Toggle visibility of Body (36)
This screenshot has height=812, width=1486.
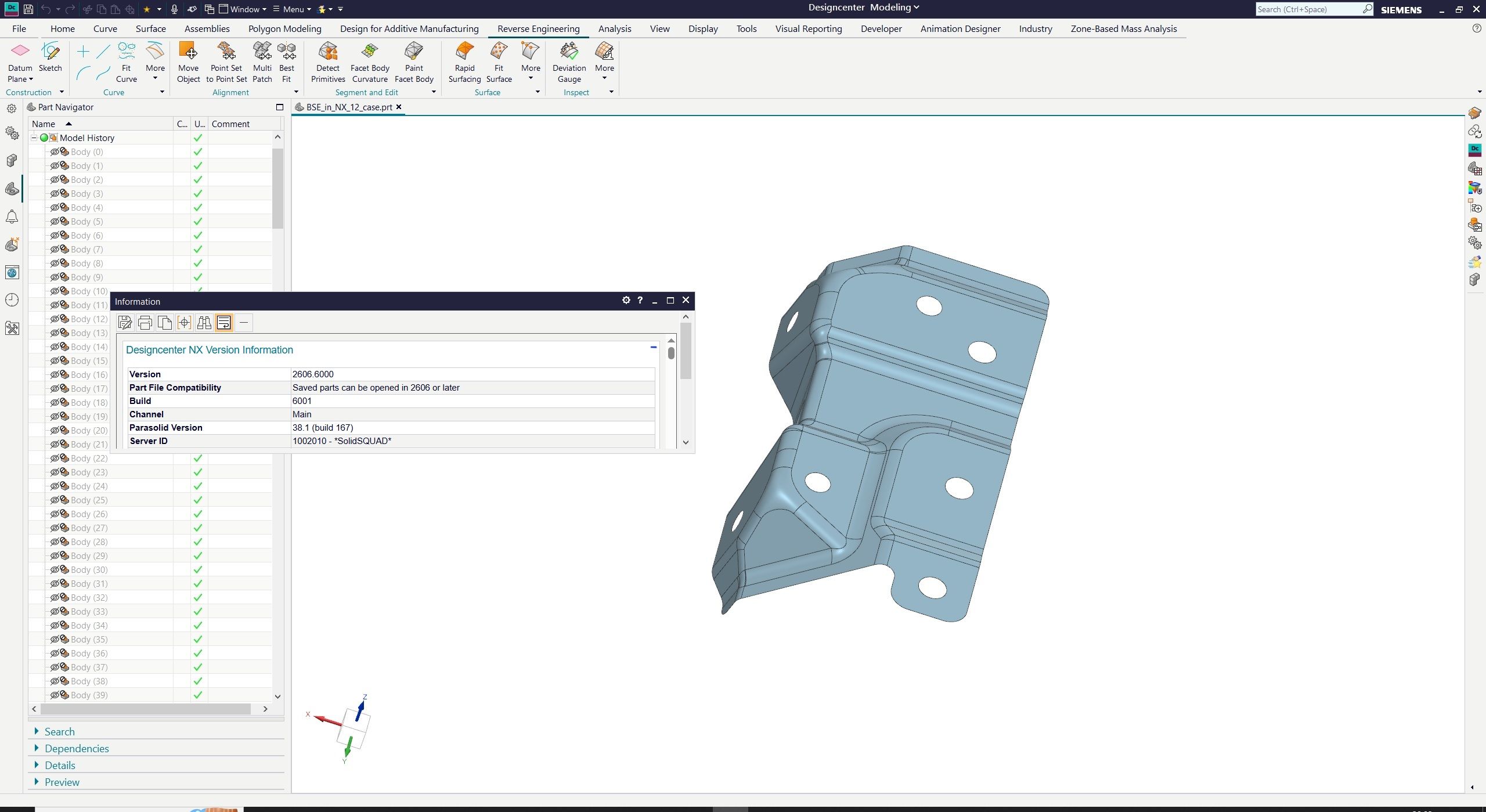point(55,653)
